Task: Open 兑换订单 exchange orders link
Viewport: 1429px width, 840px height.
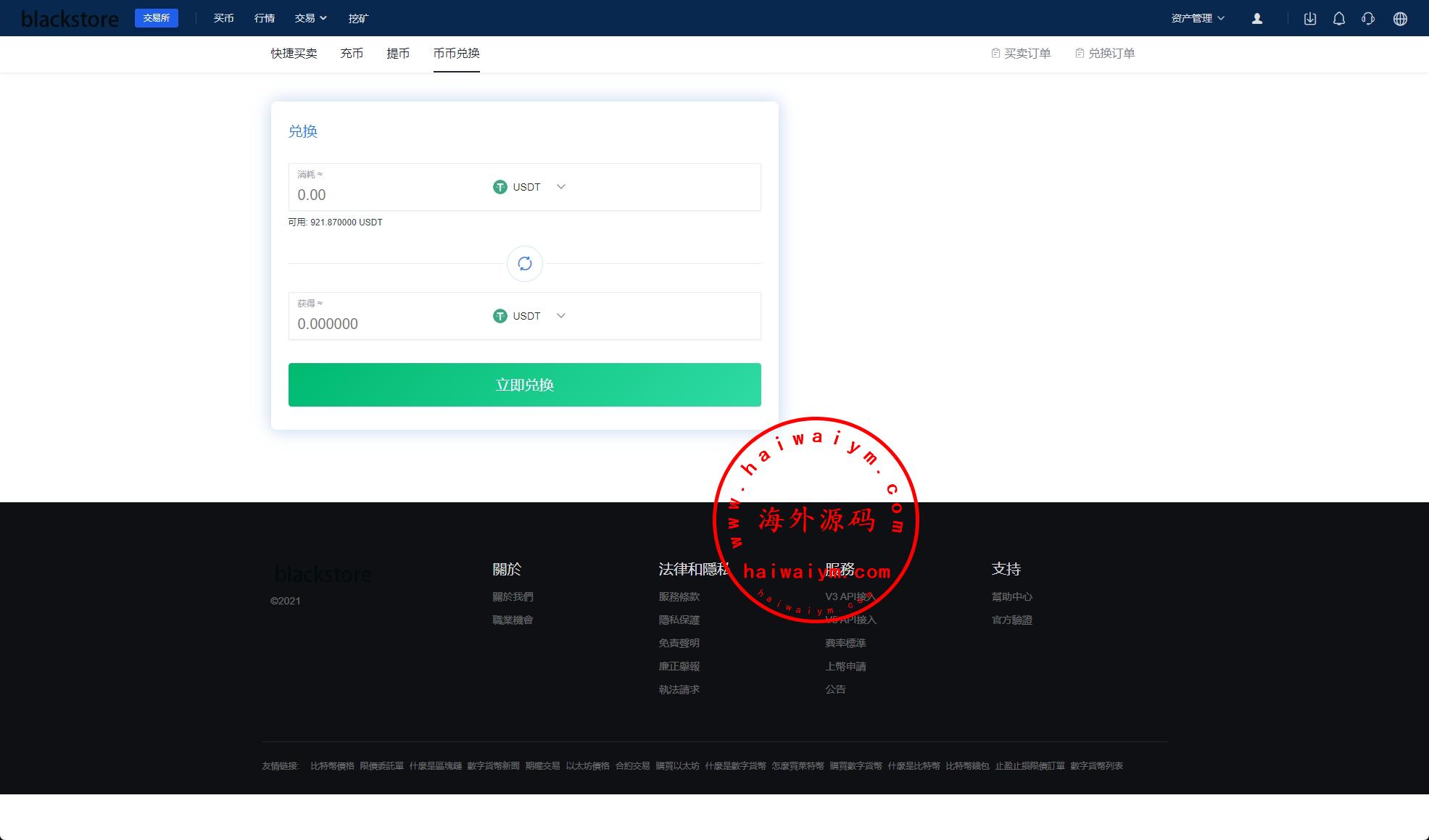Action: pos(1105,53)
